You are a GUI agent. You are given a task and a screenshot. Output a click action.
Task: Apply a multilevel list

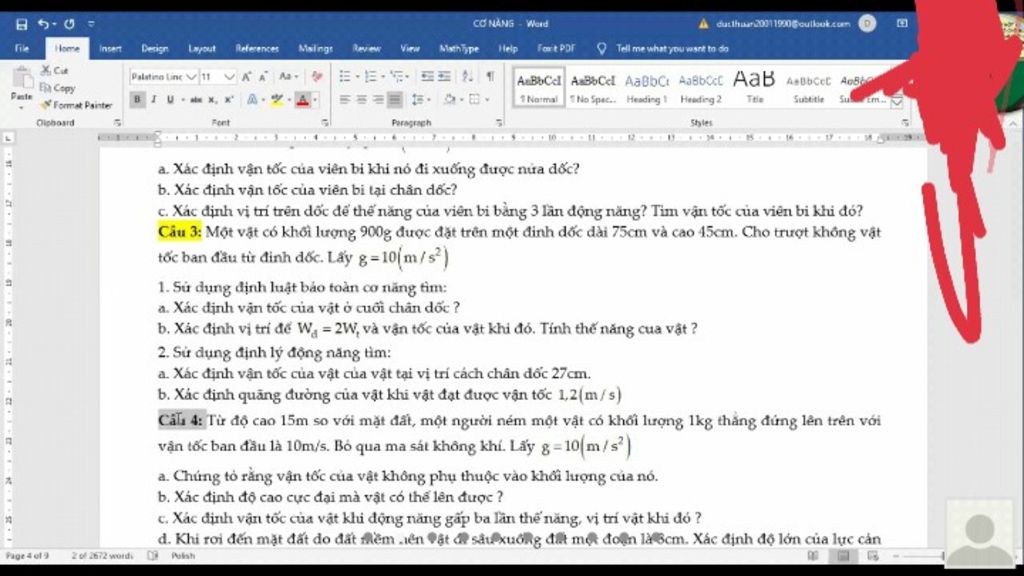pos(396,77)
